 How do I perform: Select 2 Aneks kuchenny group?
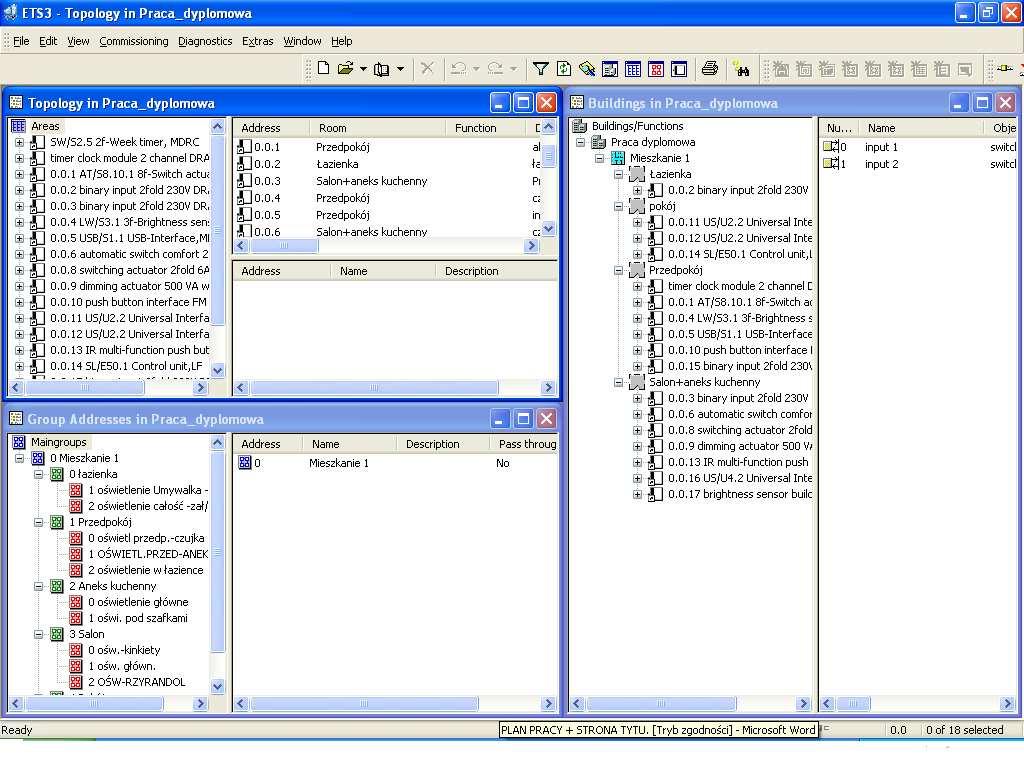(x=113, y=586)
